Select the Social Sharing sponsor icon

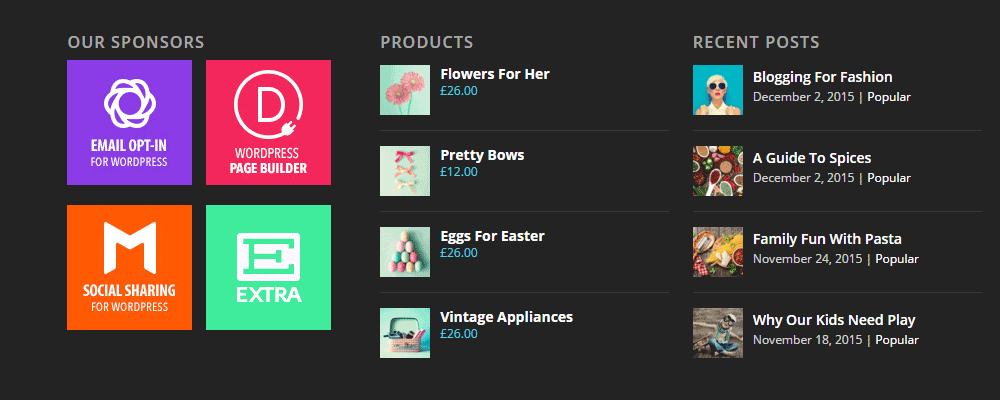point(129,267)
